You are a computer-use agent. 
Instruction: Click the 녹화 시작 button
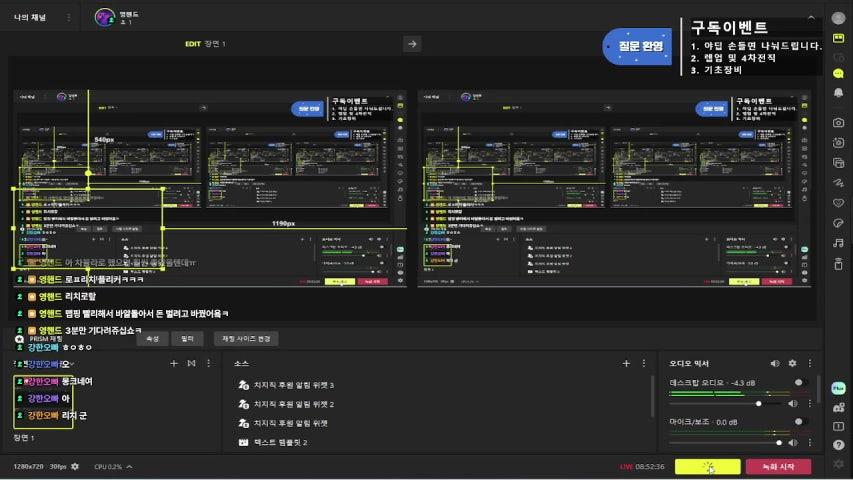778,466
